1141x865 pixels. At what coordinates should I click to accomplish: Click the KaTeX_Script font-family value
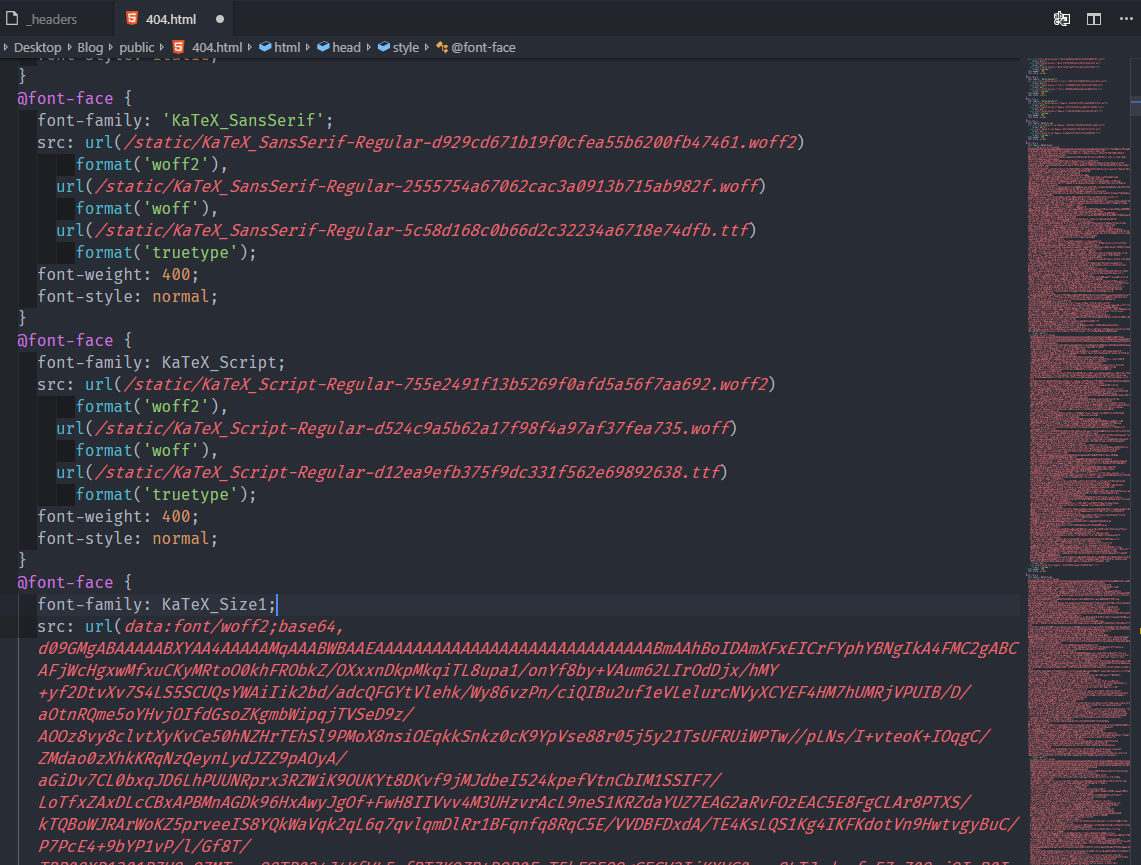[x=219, y=362]
